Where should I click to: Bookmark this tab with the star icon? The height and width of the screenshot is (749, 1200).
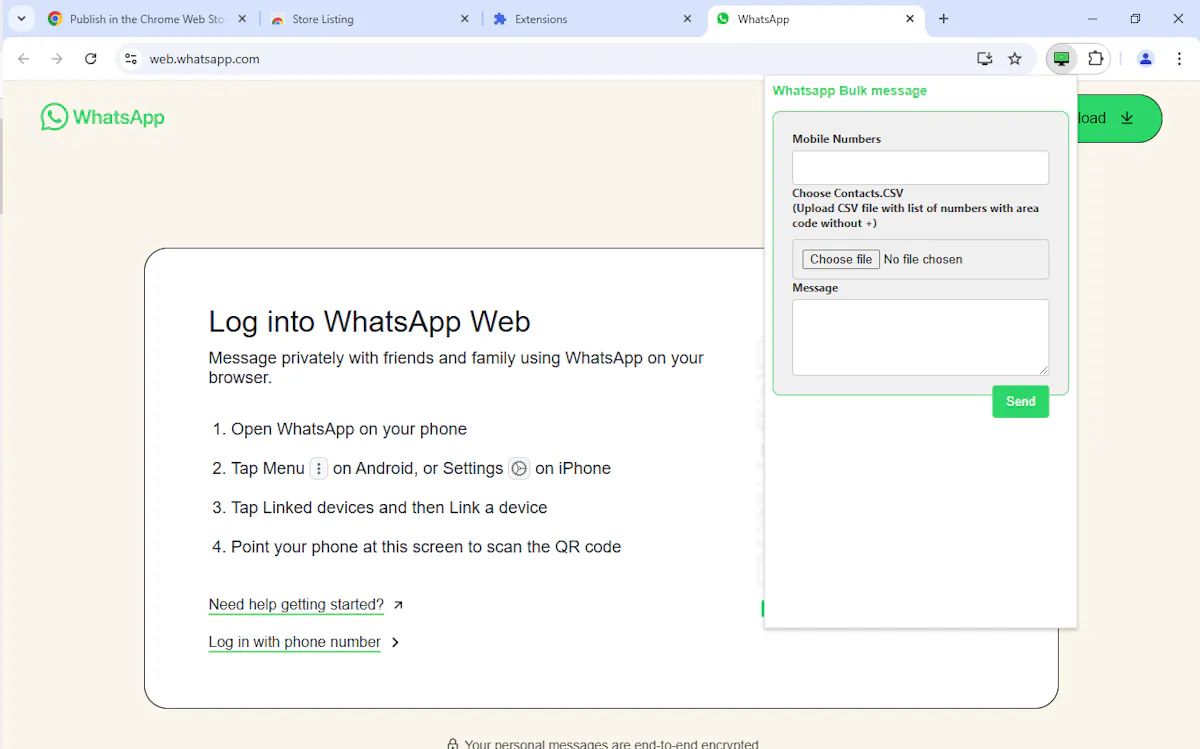1015,59
